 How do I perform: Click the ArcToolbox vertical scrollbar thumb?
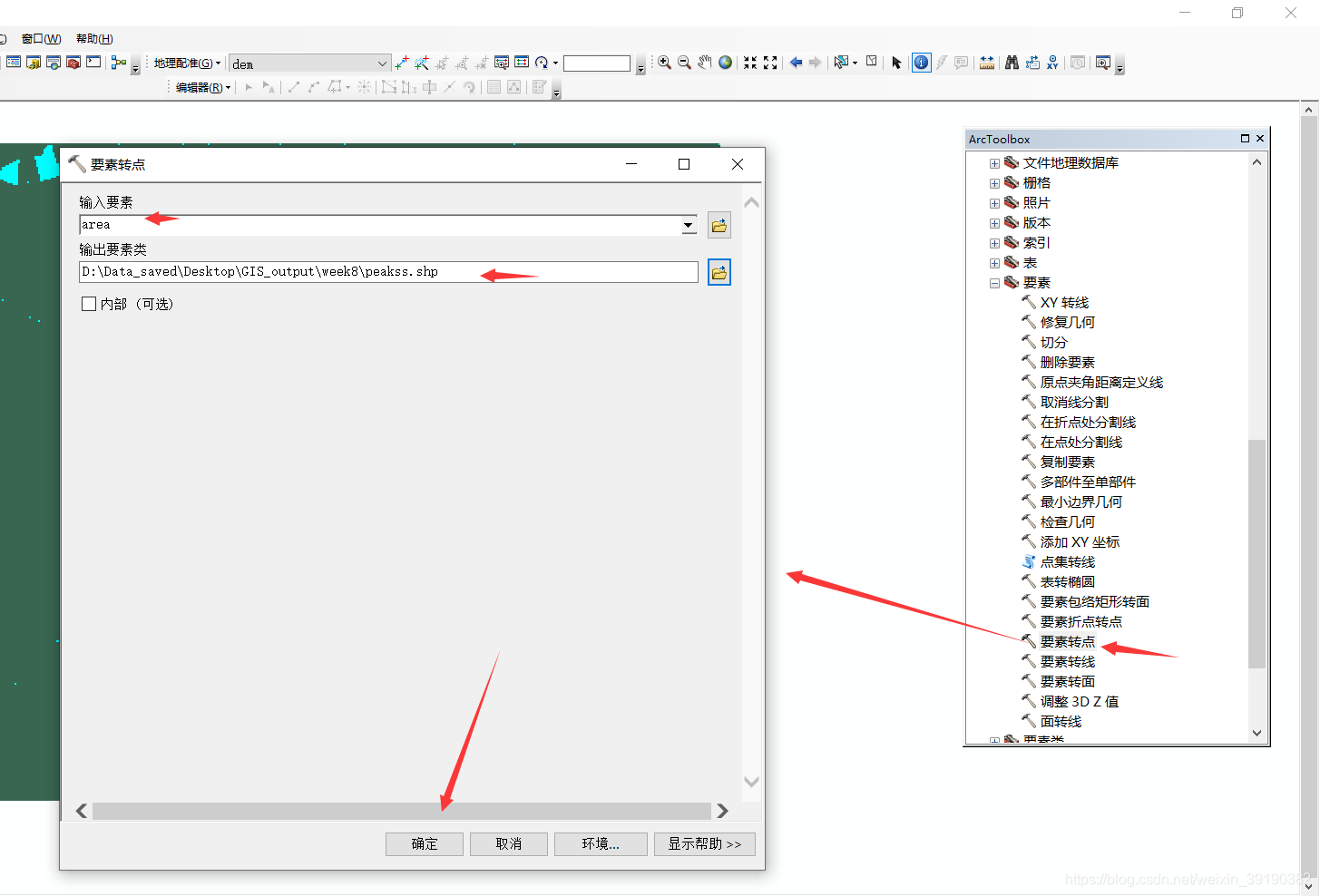tap(1256, 553)
